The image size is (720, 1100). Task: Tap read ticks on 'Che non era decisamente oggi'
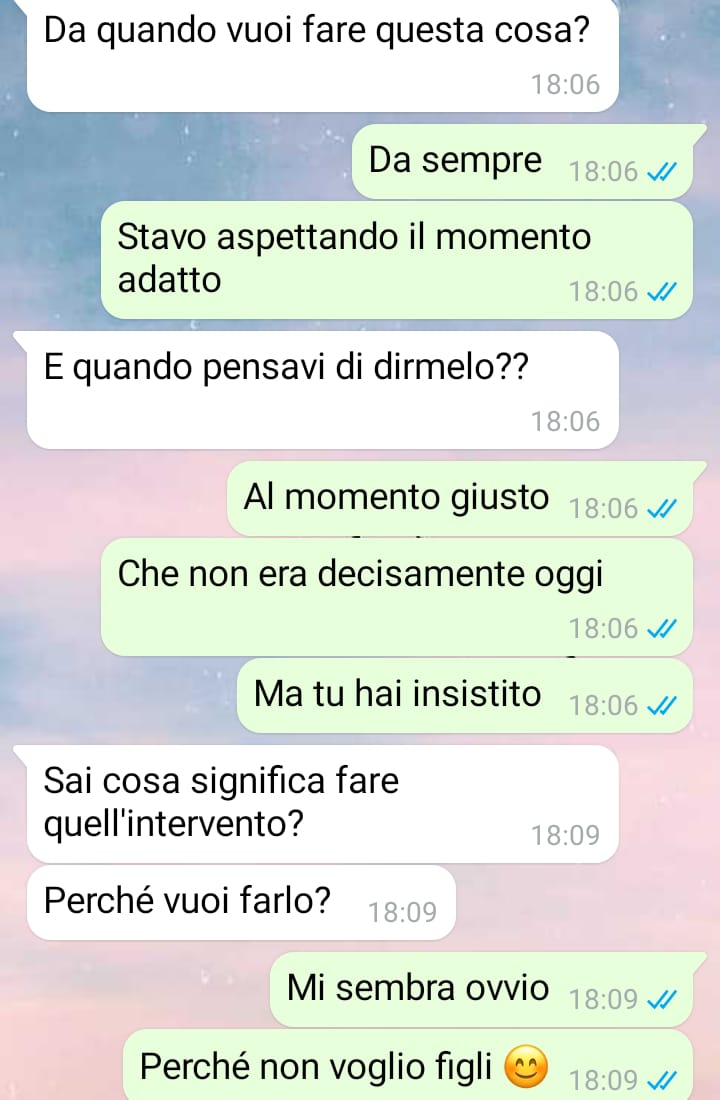coord(662,628)
